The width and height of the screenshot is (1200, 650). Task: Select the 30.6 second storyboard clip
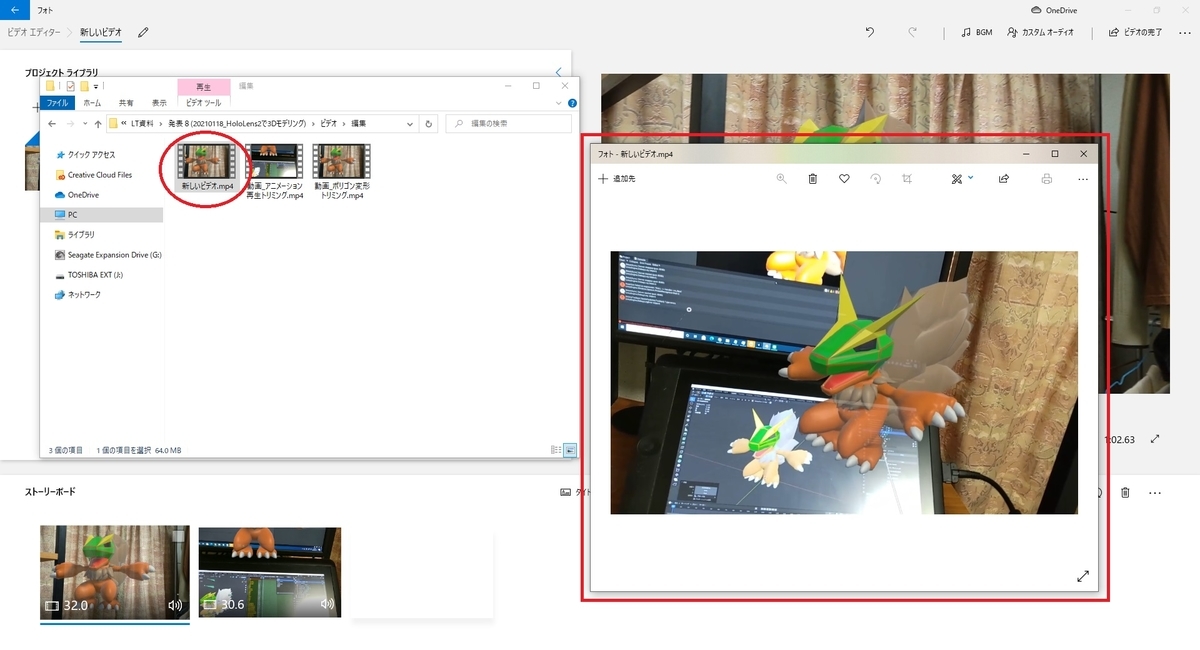coord(270,572)
